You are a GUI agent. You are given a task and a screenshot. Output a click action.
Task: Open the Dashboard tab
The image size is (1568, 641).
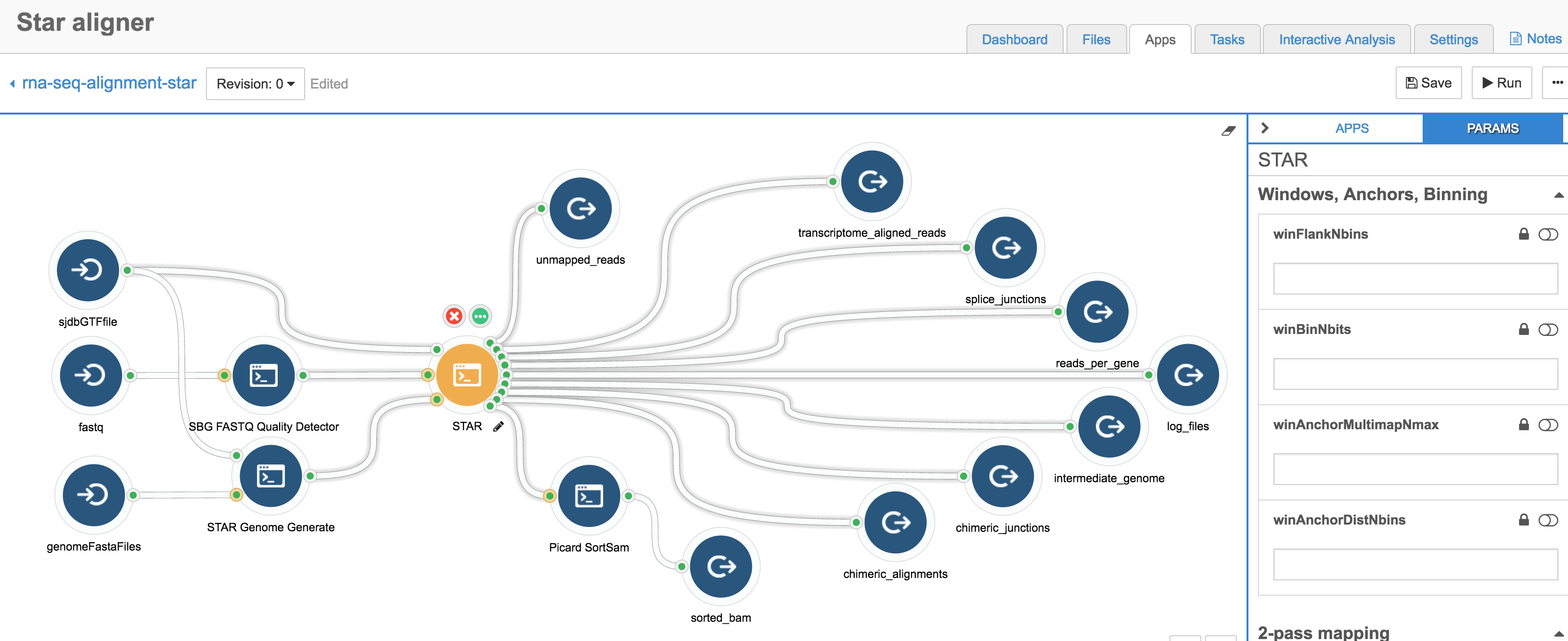1014,39
